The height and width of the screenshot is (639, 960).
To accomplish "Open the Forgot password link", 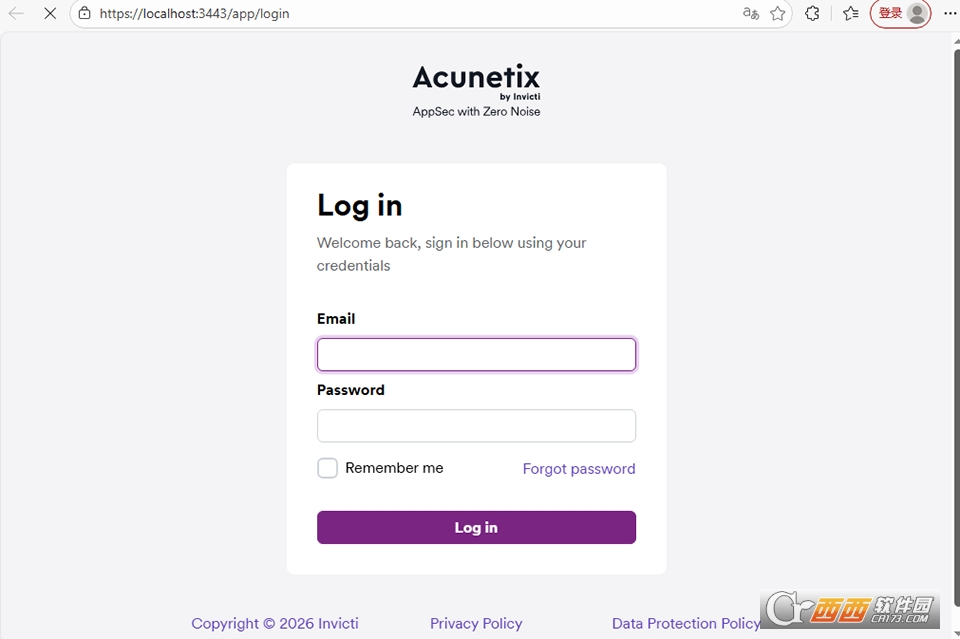I will click(579, 469).
